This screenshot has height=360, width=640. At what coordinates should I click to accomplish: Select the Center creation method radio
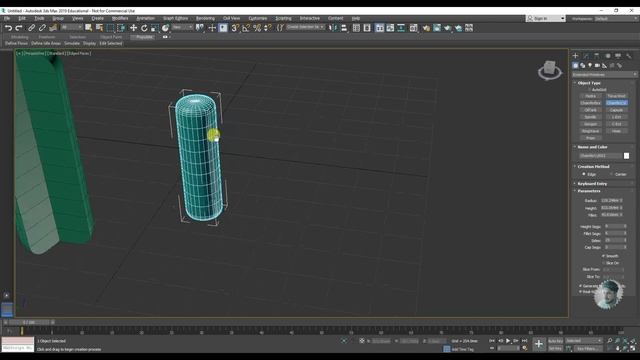pos(611,174)
